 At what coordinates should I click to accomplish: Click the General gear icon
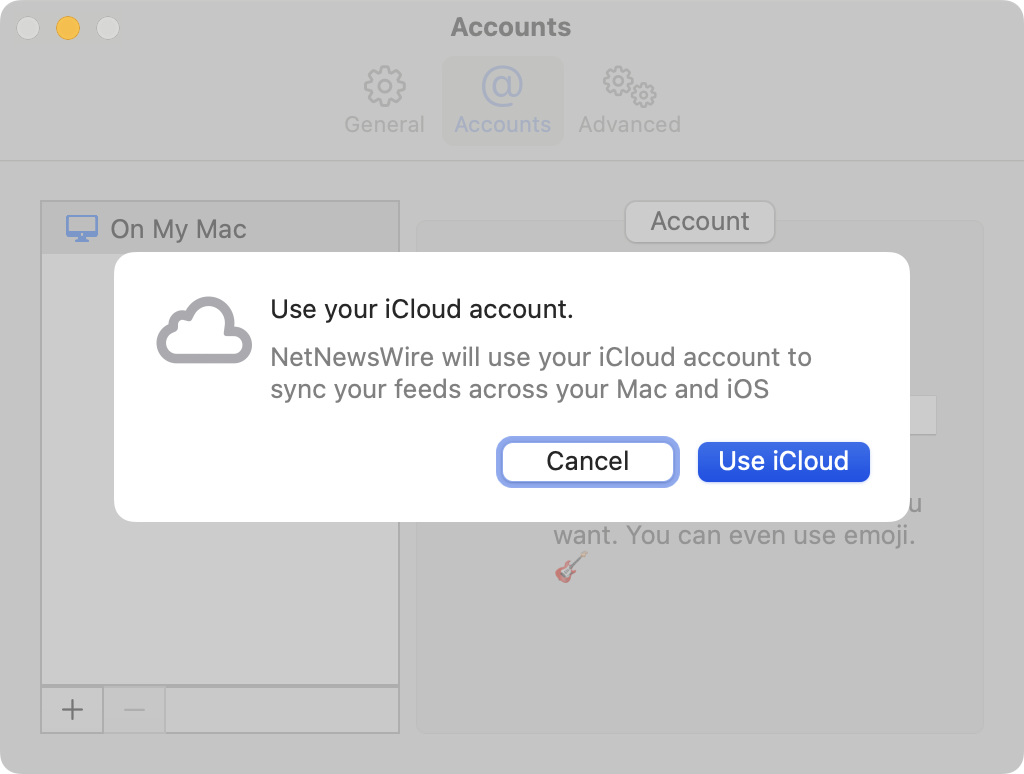tap(384, 87)
